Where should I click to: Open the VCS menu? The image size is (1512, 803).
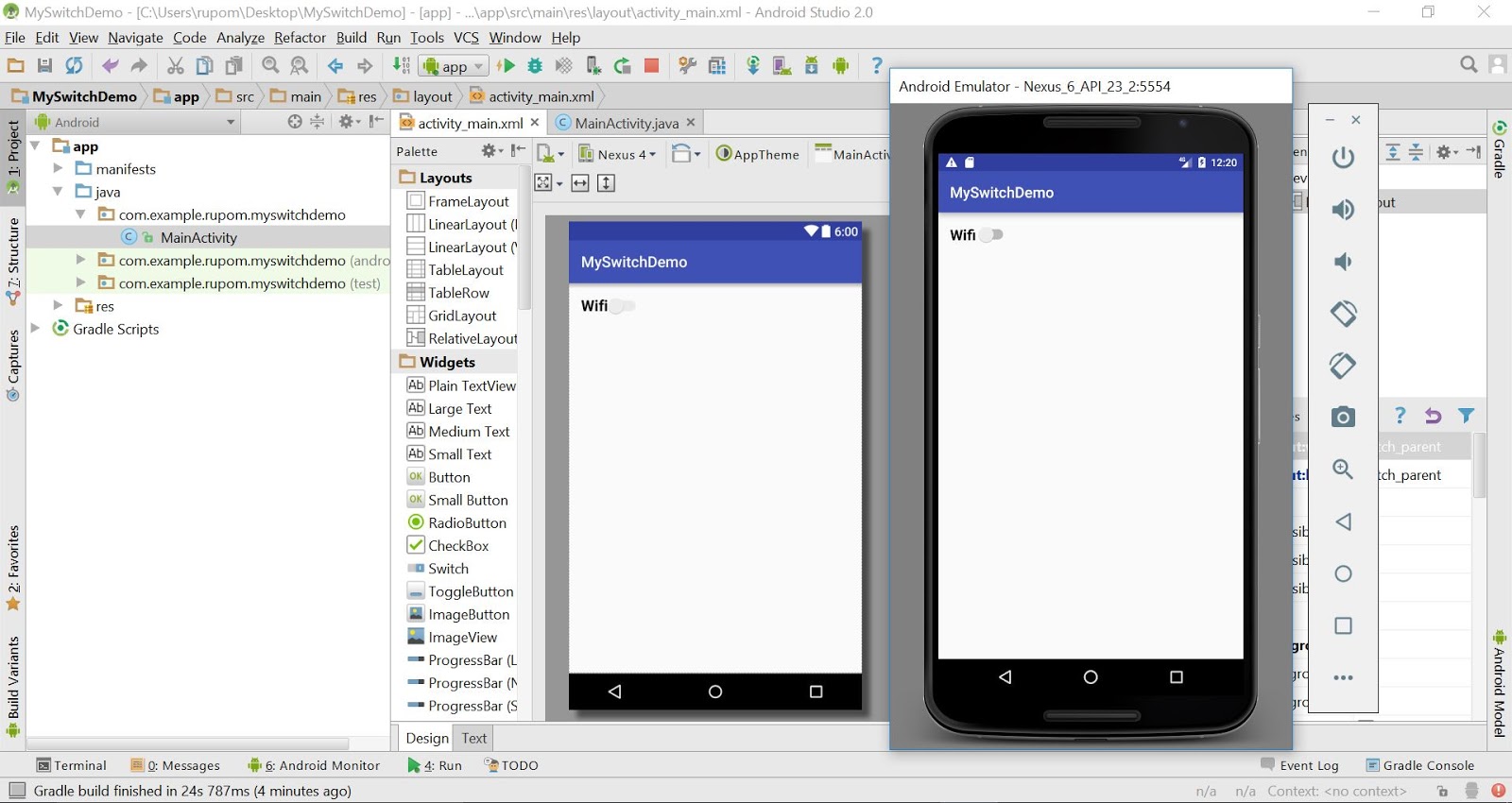point(466,38)
